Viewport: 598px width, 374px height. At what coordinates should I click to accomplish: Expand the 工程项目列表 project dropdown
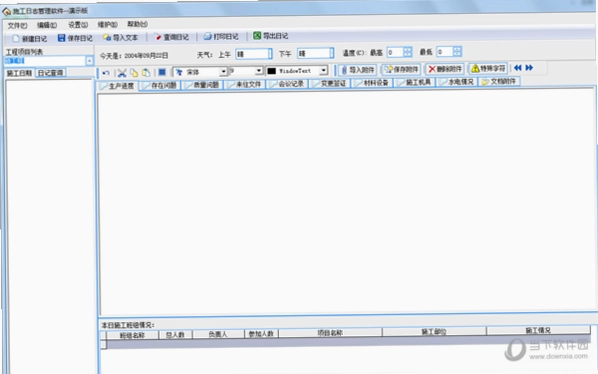89,61
